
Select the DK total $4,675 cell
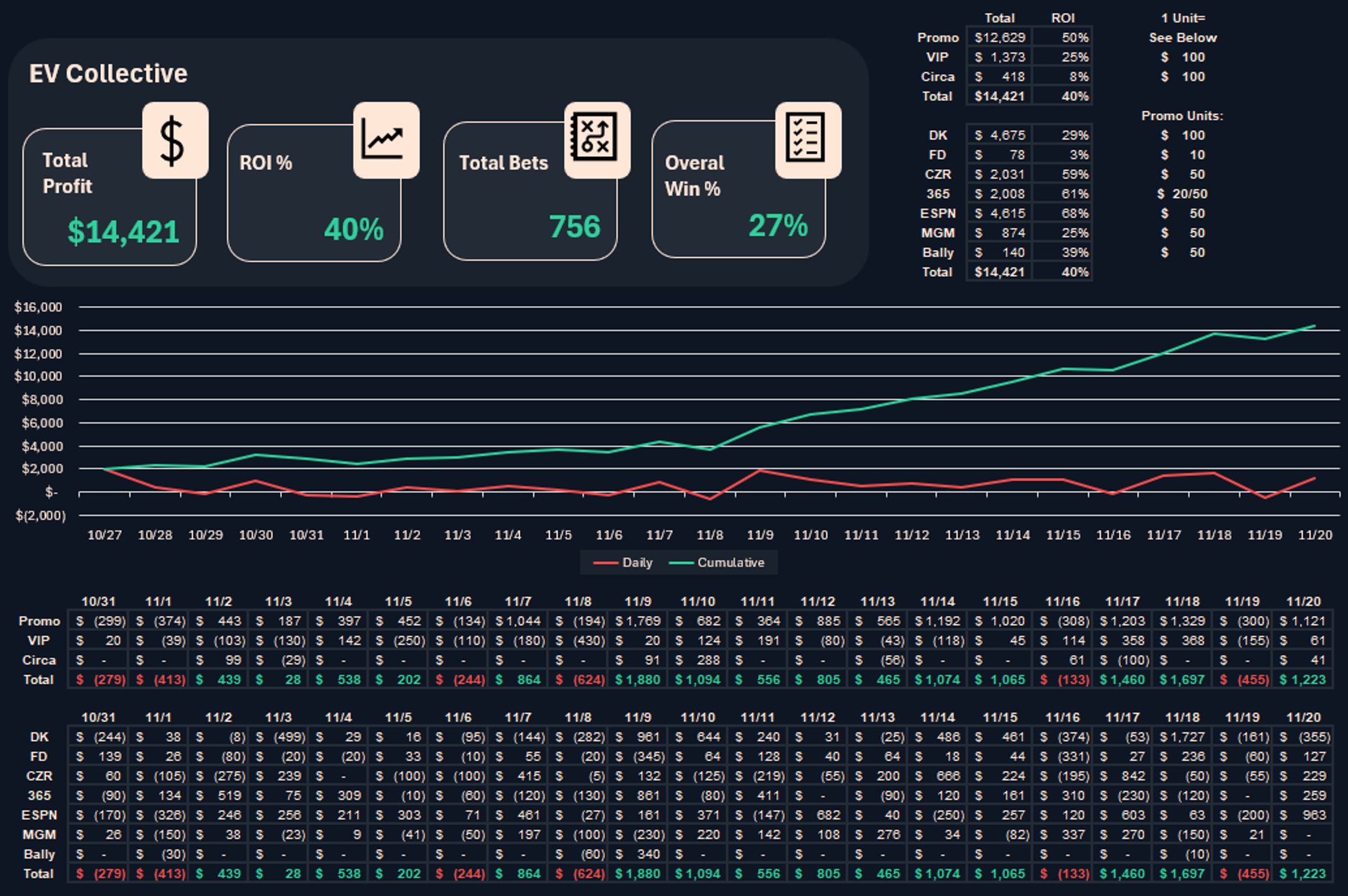999,135
